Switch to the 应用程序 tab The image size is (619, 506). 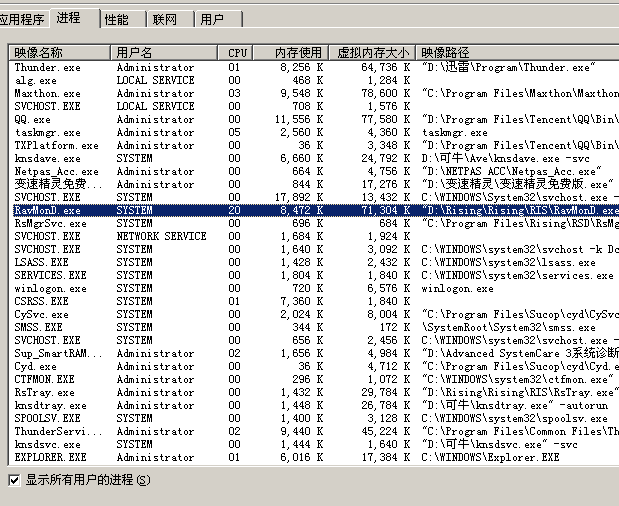[x=22, y=19]
